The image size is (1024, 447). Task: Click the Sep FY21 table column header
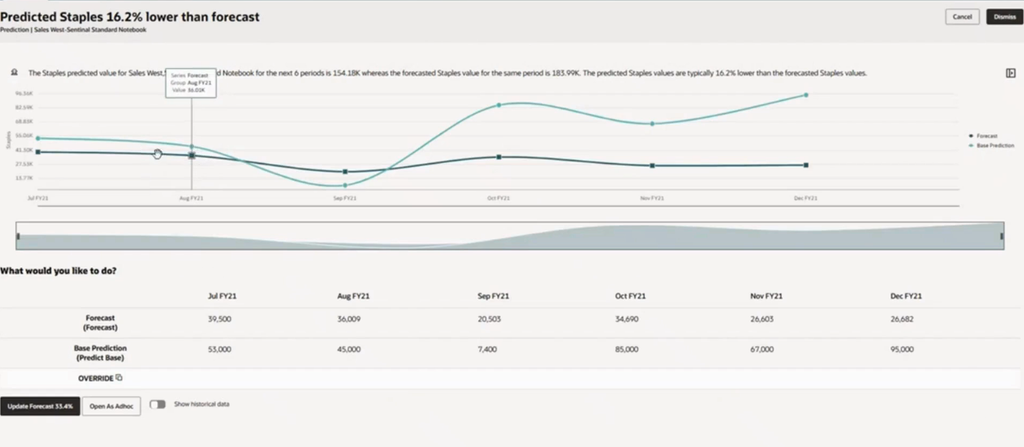pos(493,296)
